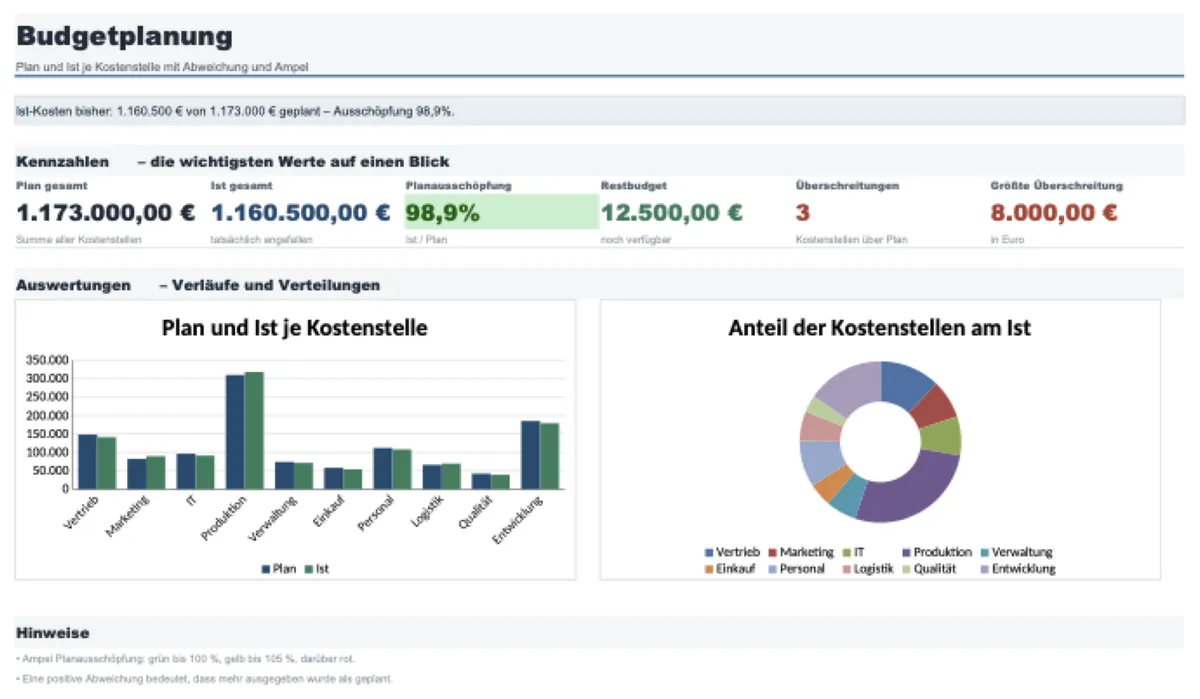Select title 'Anteil der Kostenstellen am Ist'
The width and height of the screenshot is (1200, 699).
[880, 327]
